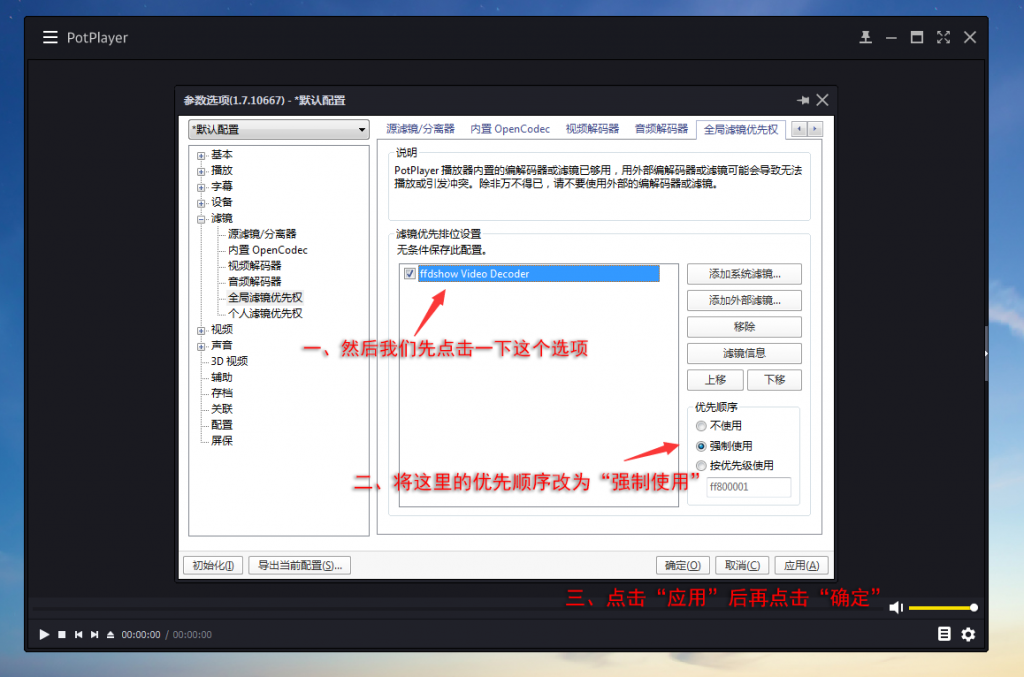Expand the 字幕 tree node
Image resolution: width=1024 pixels, height=677 pixels.
(x=201, y=187)
